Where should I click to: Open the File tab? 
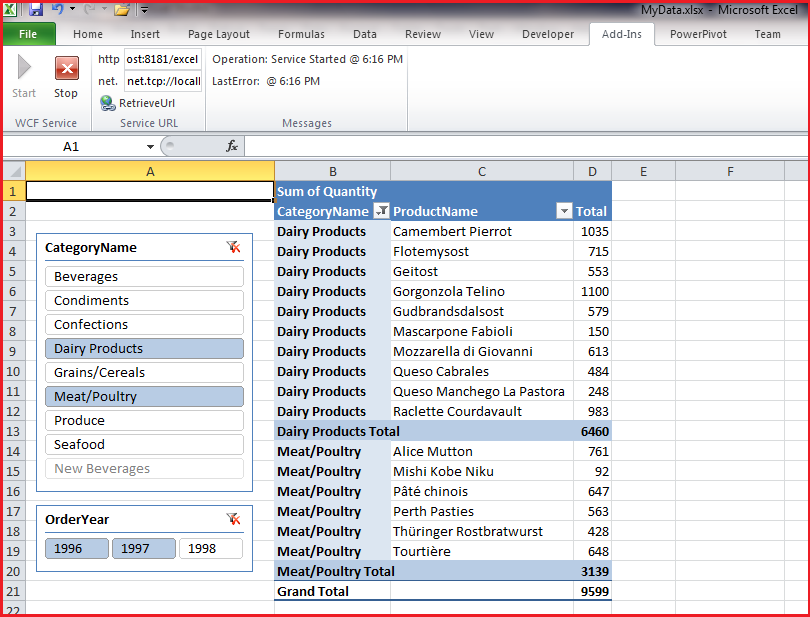click(28, 34)
